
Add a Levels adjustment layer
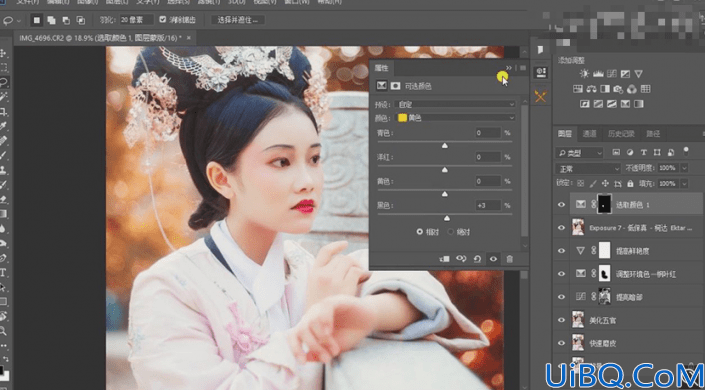598,74
